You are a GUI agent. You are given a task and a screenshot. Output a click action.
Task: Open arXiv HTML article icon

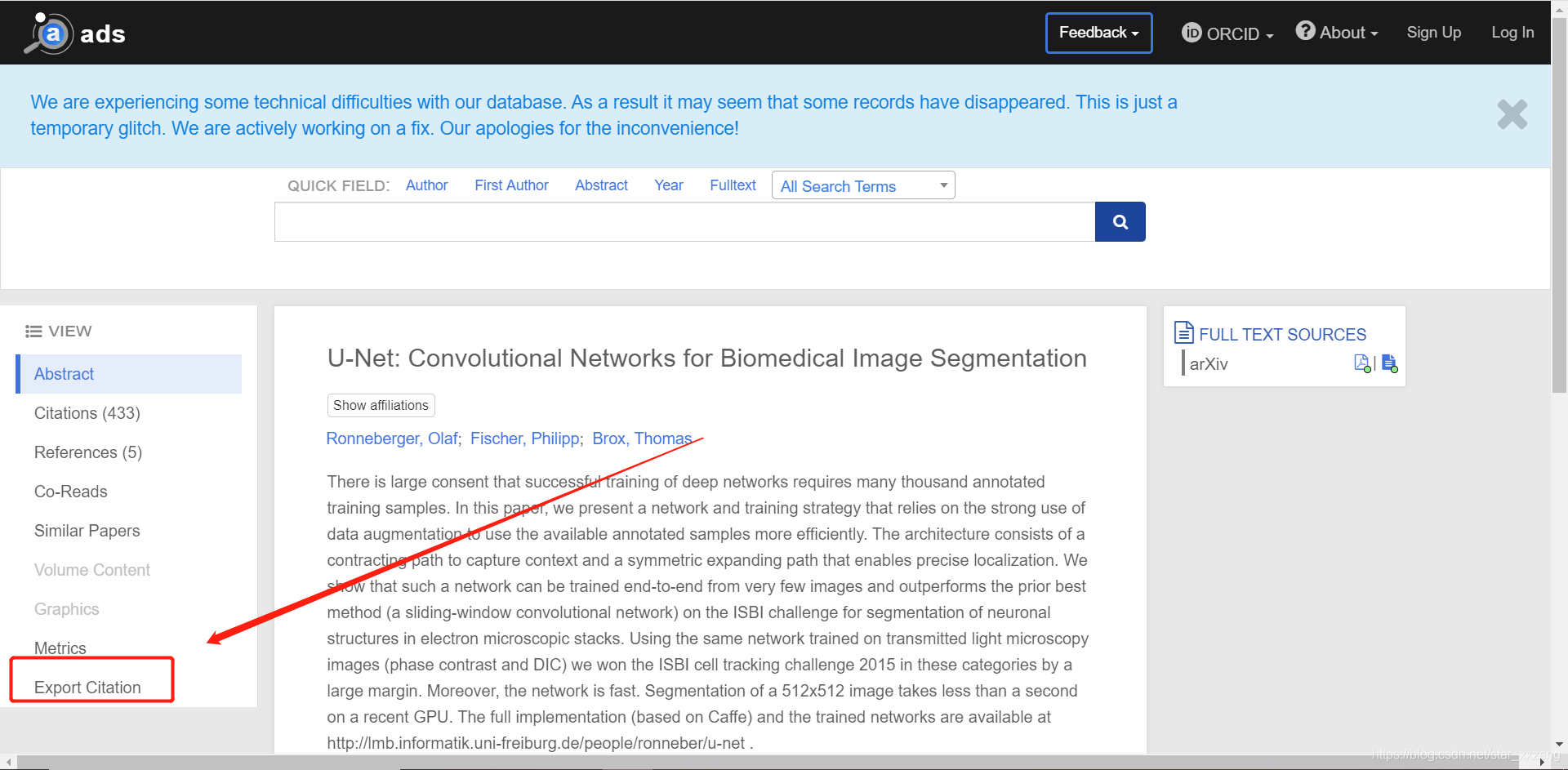point(1390,363)
